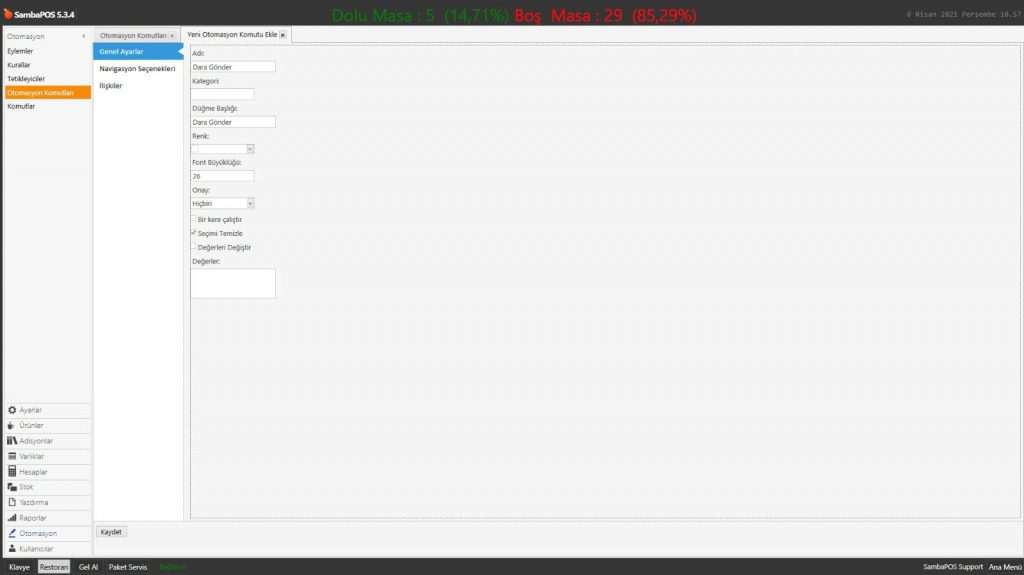This screenshot has width=1024, height=575.
Task: Click the Hesaplar calculator icon
Action: tap(12, 472)
